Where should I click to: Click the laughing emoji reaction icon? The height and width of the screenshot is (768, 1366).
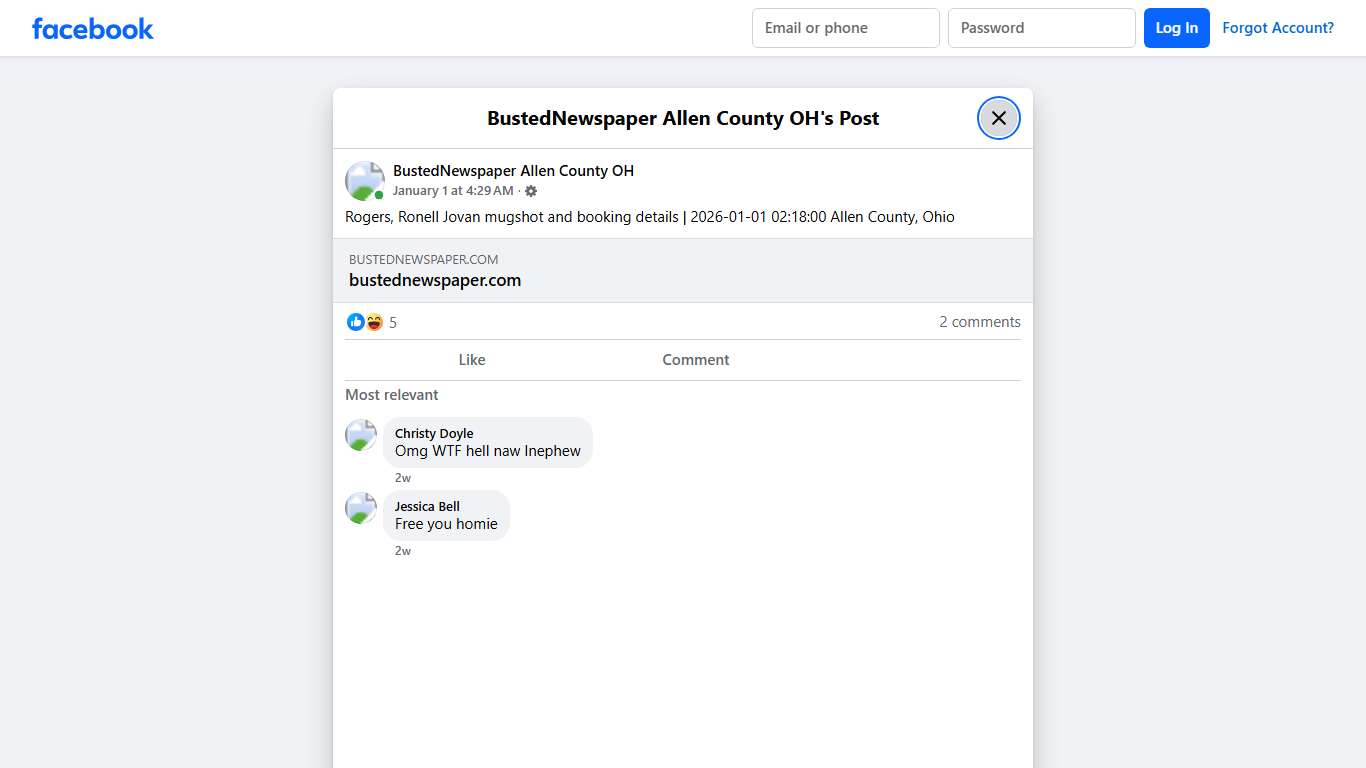[373, 322]
